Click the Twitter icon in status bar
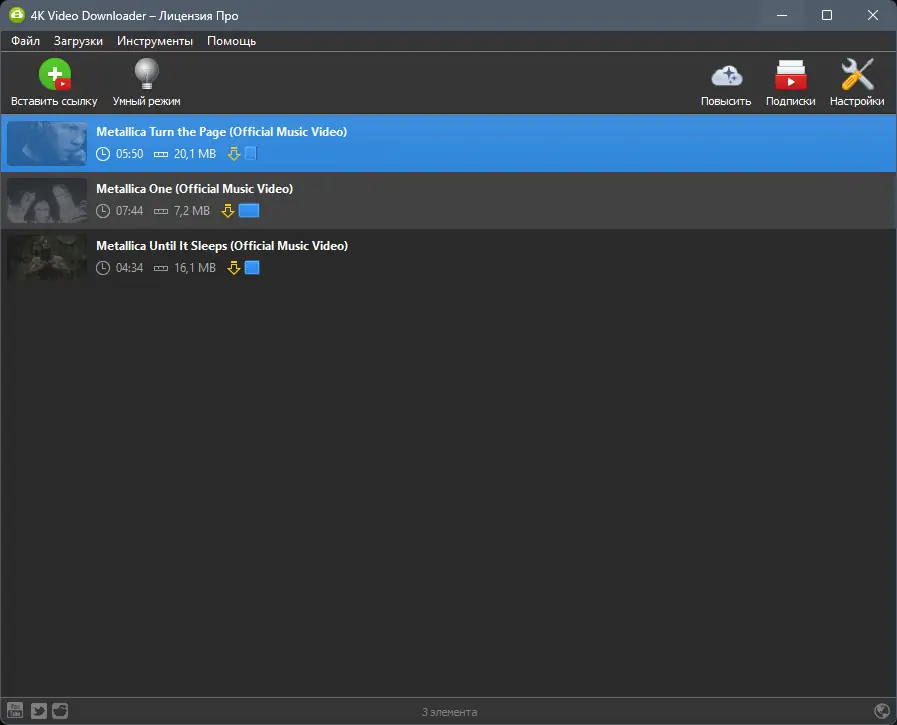Screen dimensions: 897x725 38,711
